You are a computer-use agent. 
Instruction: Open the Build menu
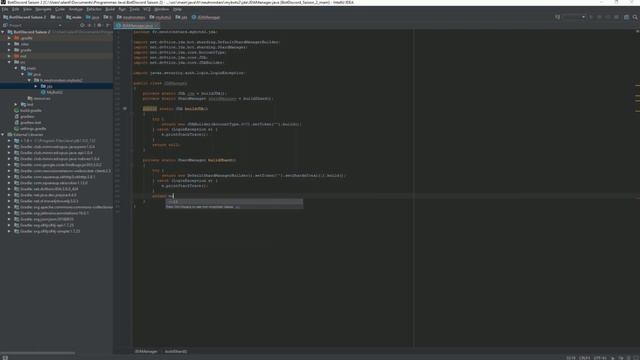[x=110, y=9]
